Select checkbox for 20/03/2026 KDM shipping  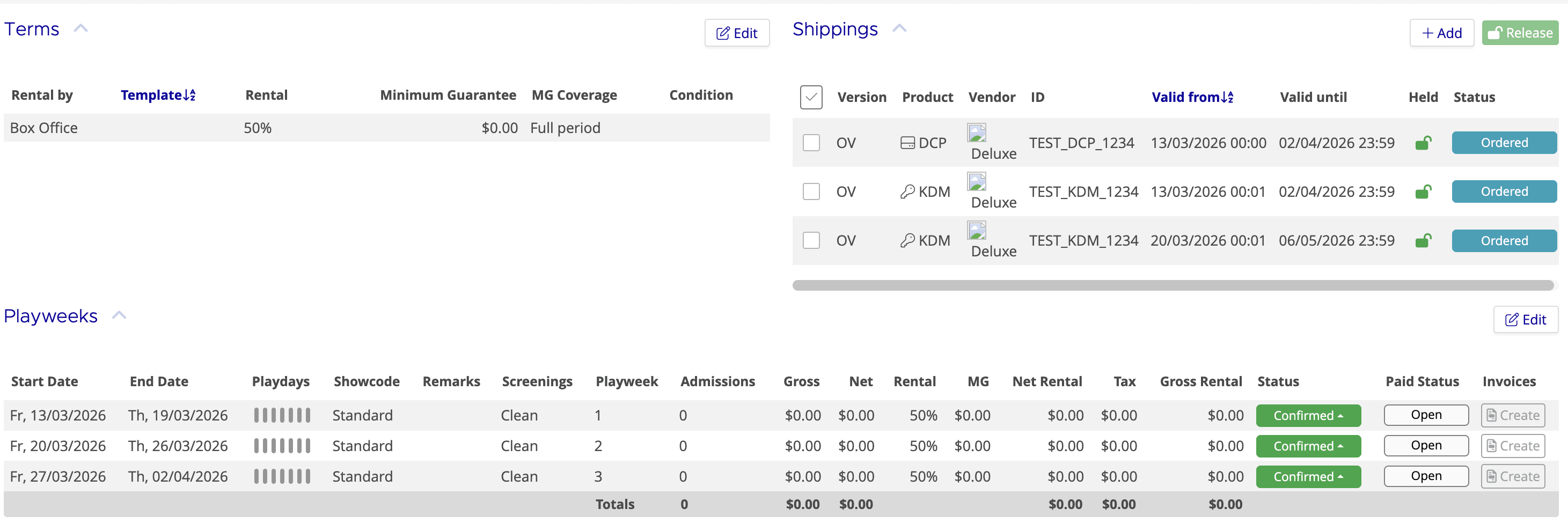pyautogui.click(x=811, y=240)
